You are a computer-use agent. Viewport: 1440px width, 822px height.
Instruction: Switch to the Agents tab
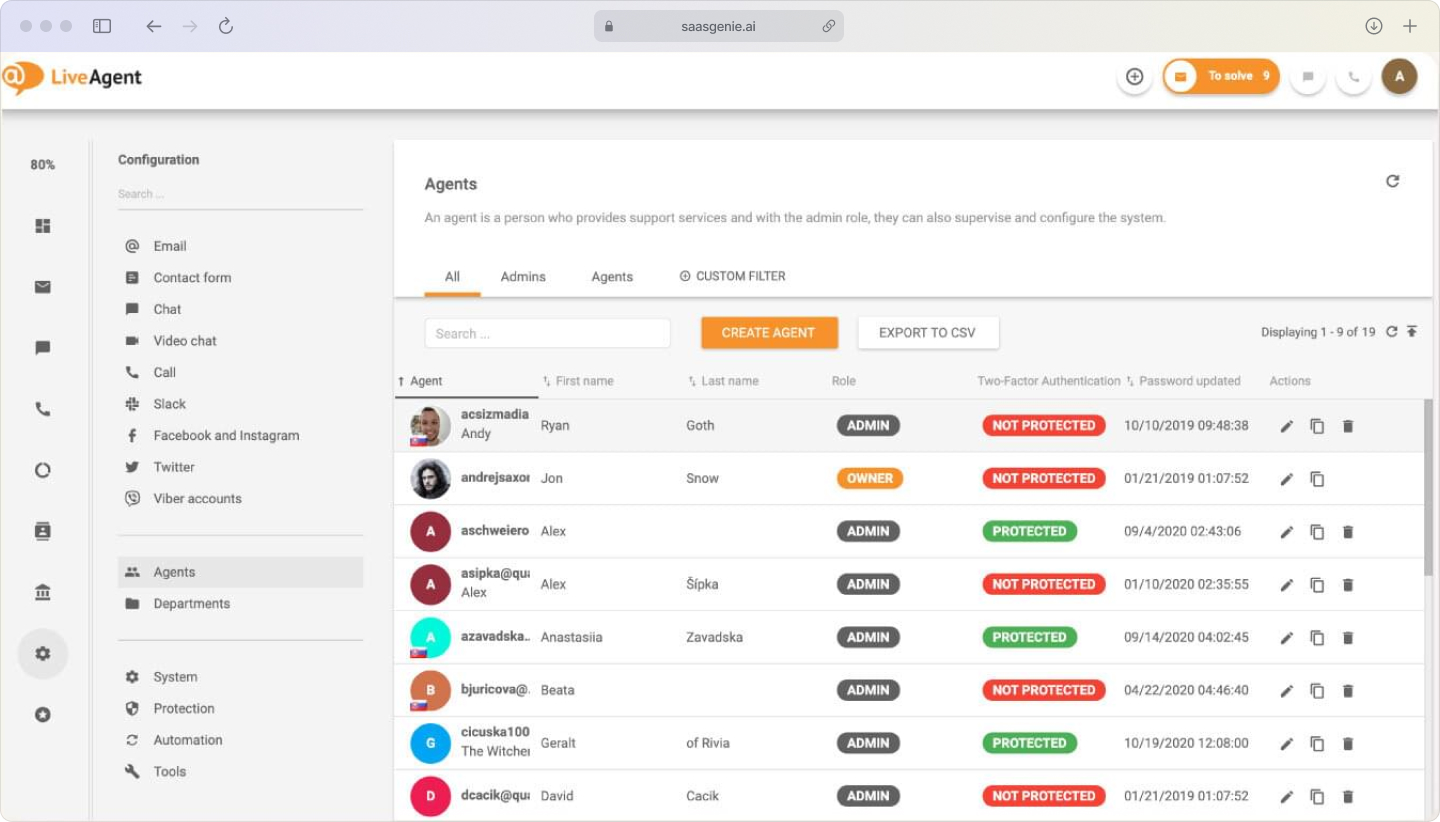point(612,276)
